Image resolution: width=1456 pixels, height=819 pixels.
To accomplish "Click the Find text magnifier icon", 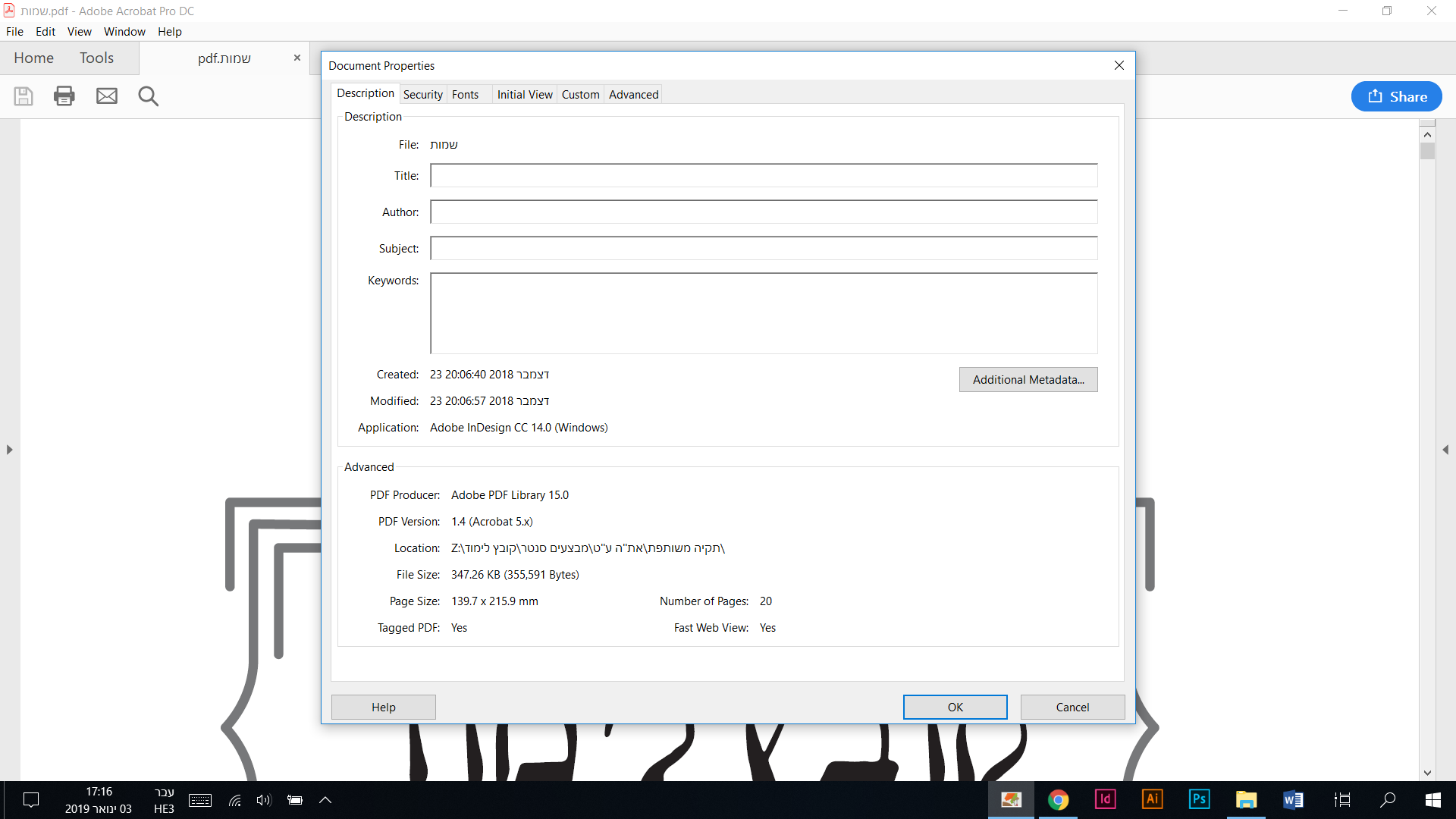I will point(148,96).
